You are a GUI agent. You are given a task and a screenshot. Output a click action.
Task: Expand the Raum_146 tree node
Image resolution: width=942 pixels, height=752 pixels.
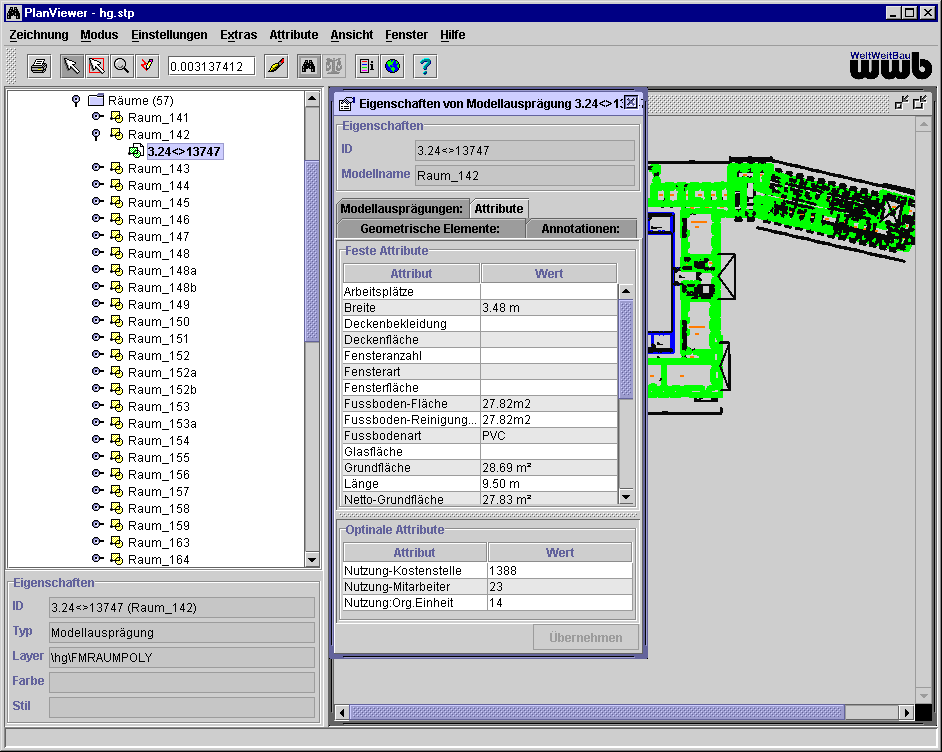(x=97, y=219)
